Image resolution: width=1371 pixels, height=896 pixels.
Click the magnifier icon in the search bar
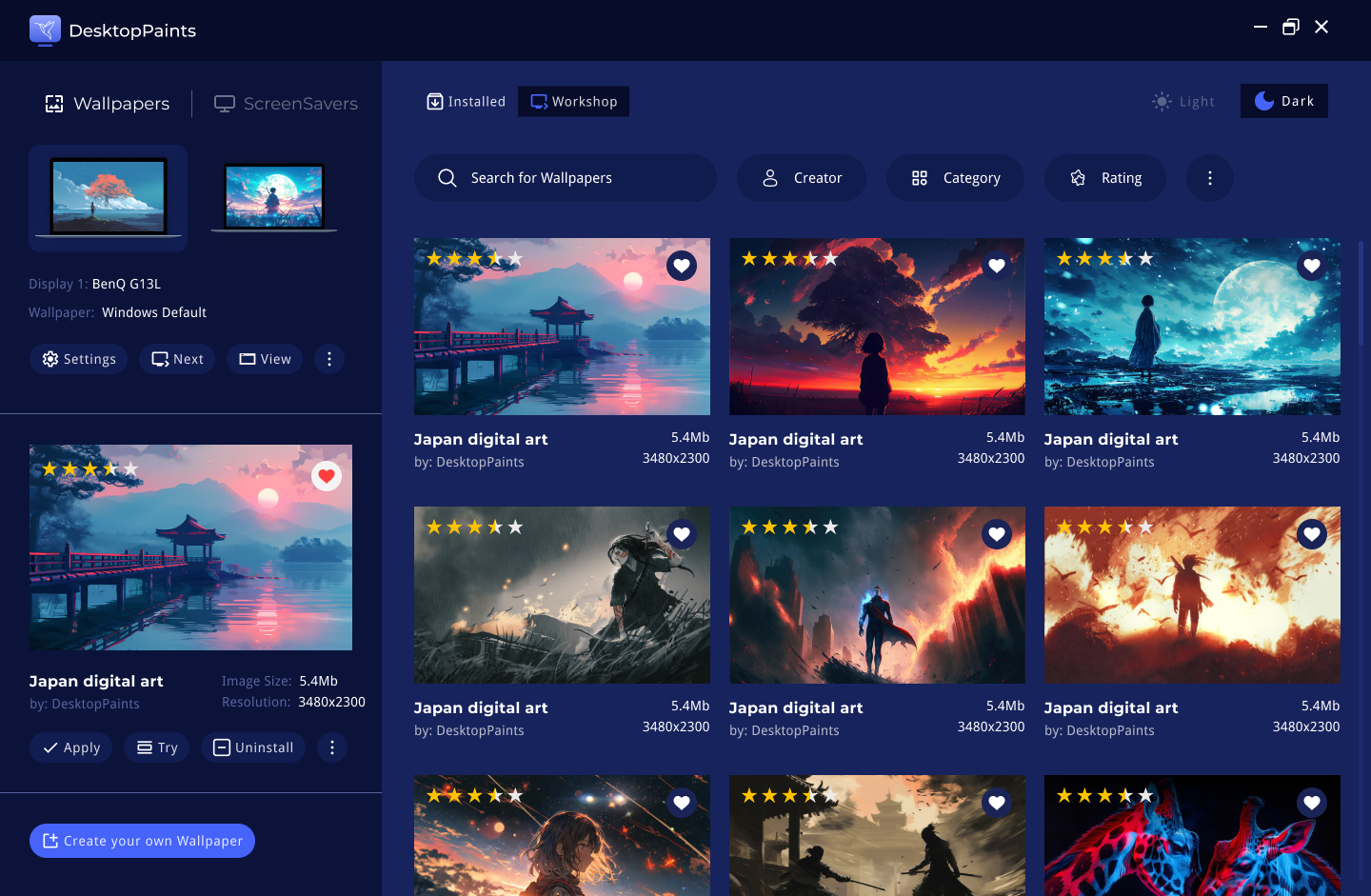[447, 178]
